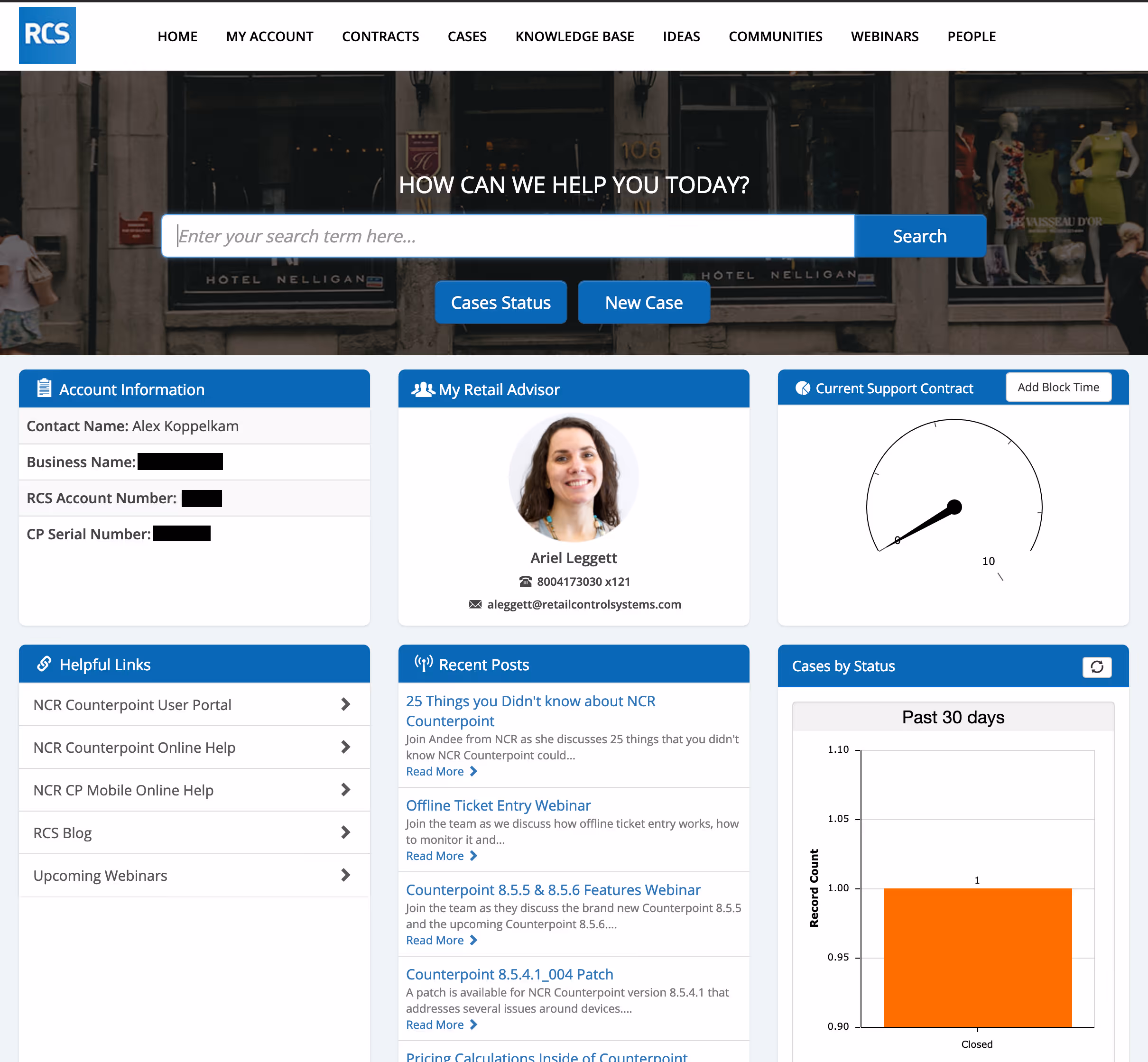This screenshot has width=1148, height=1062.
Task: Open NCR CP Mobile Online Help
Action: [123, 790]
